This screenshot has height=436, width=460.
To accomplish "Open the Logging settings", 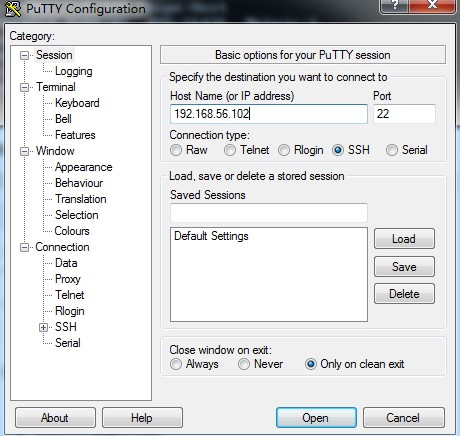I will (74, 71).
